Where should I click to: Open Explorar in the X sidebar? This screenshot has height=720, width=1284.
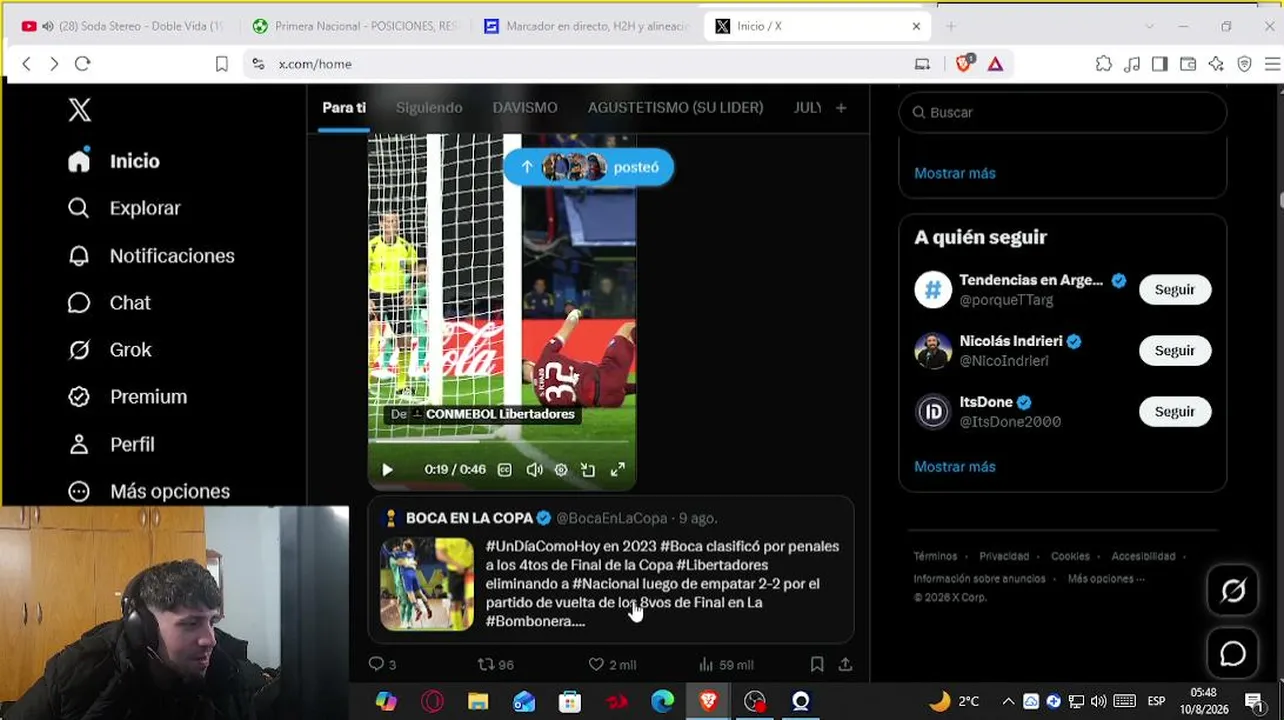click(124, 208)
